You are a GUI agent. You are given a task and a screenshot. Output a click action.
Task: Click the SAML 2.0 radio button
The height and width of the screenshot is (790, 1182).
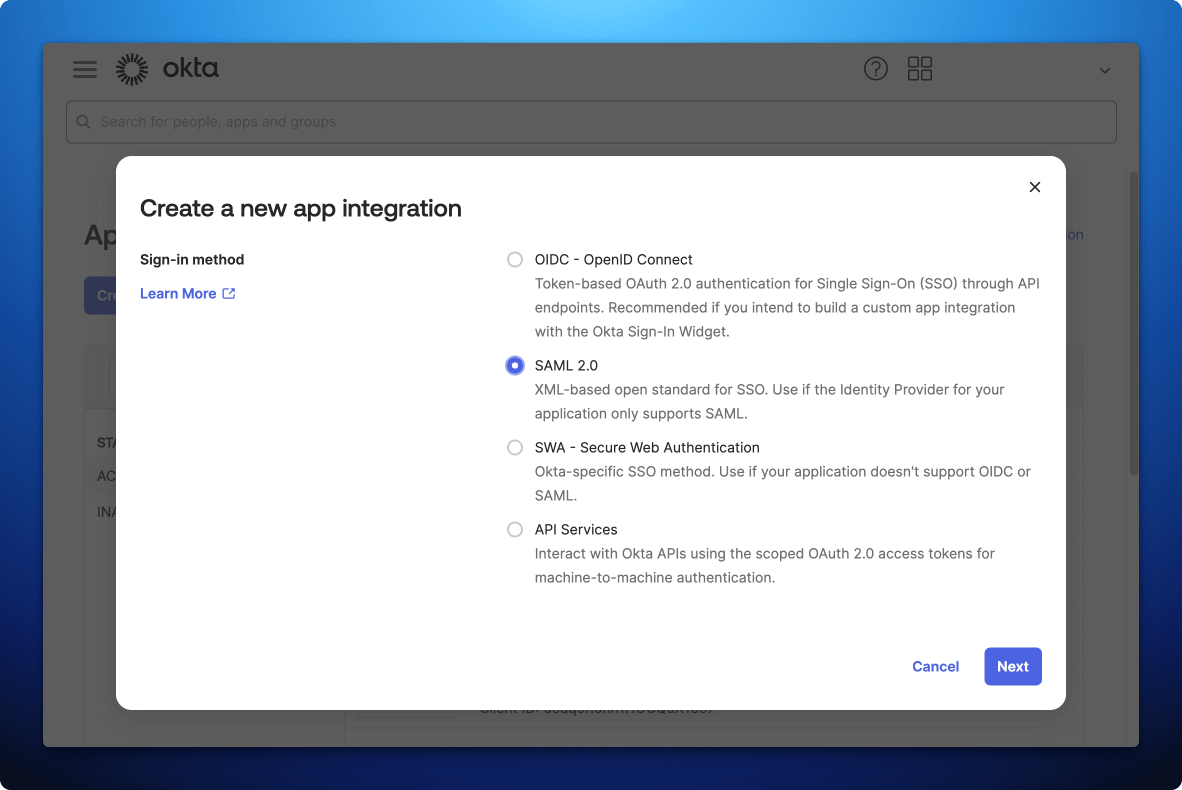(514, 365)
